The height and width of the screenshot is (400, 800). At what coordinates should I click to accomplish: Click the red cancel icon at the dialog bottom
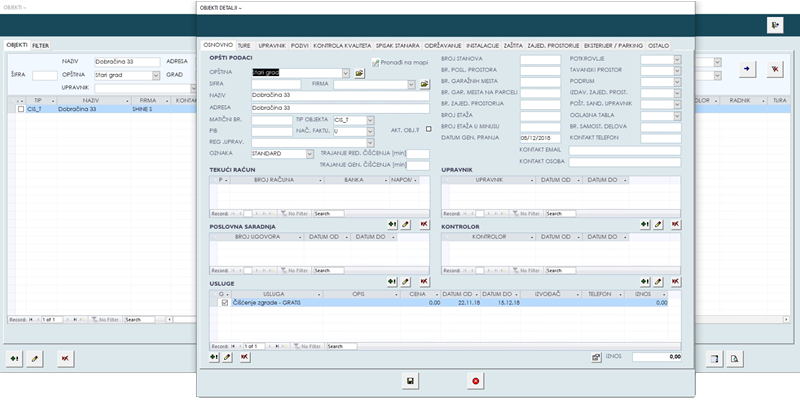(476, 380)
